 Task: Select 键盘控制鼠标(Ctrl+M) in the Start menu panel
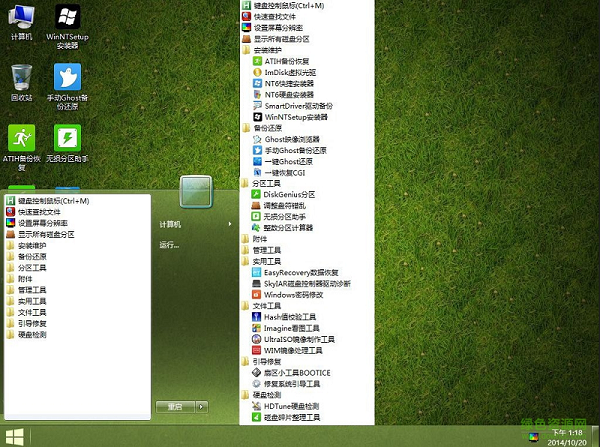(48, 201)
